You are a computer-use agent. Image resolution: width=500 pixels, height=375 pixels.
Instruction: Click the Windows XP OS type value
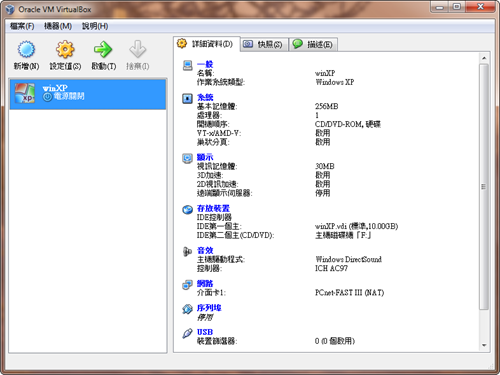[335, 82]
